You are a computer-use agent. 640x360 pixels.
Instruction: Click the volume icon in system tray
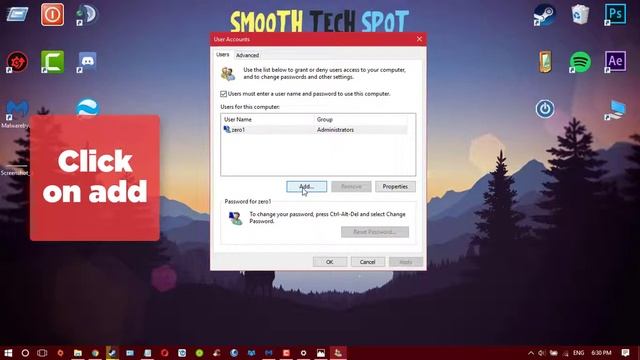click(542, 353)
